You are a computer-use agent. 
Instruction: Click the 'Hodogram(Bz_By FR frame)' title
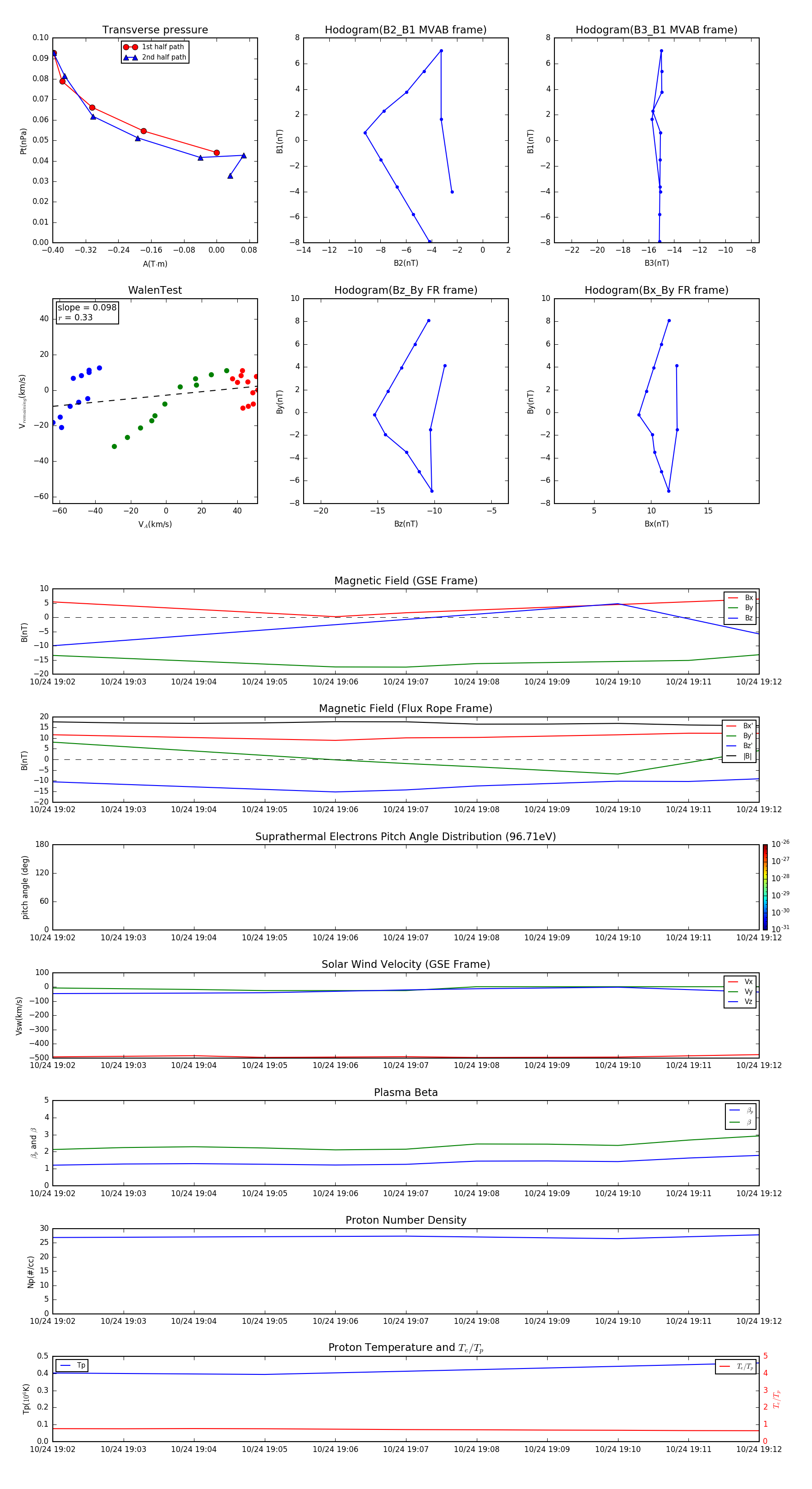click(406, 290)
